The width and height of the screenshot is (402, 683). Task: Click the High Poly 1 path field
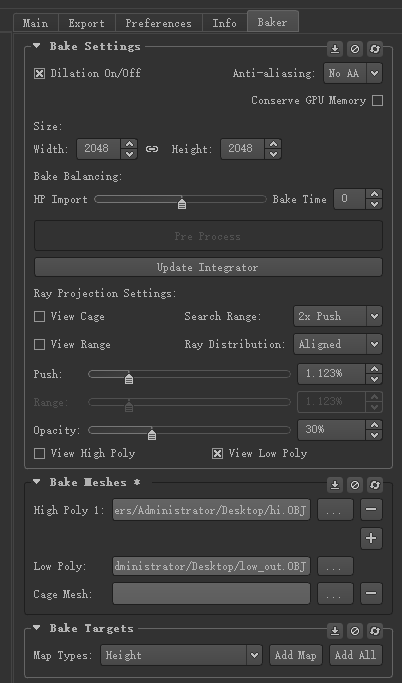(x=211, y=510)
